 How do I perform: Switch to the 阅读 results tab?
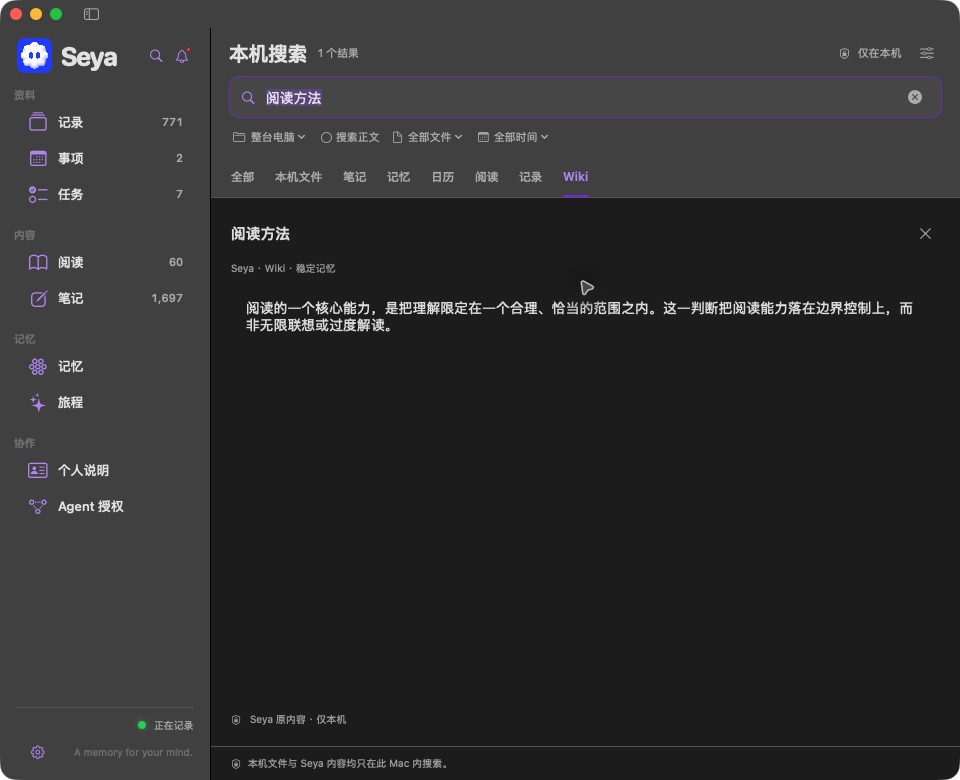[x=487, y=177]
